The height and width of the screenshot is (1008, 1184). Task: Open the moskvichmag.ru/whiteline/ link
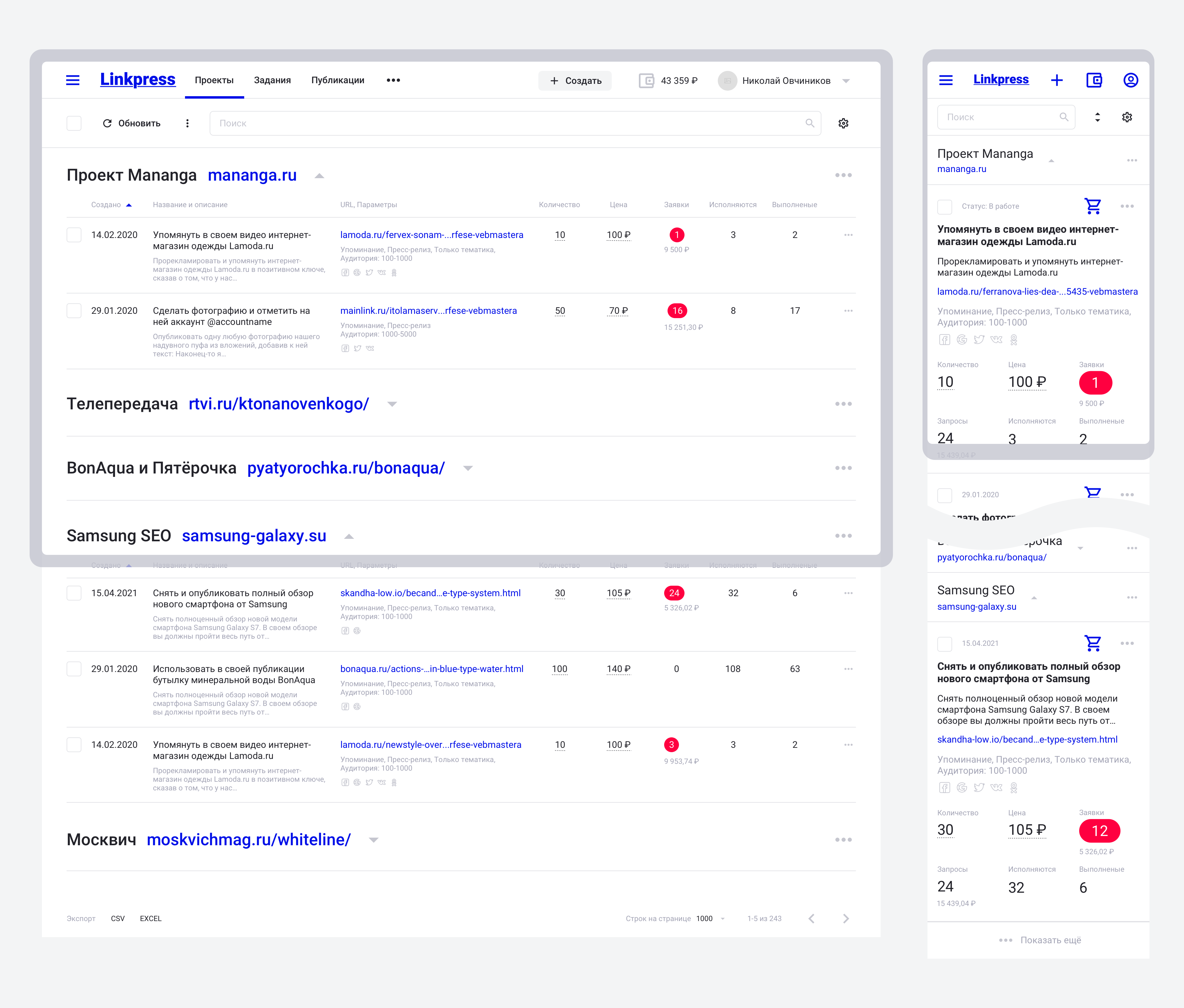249,839
